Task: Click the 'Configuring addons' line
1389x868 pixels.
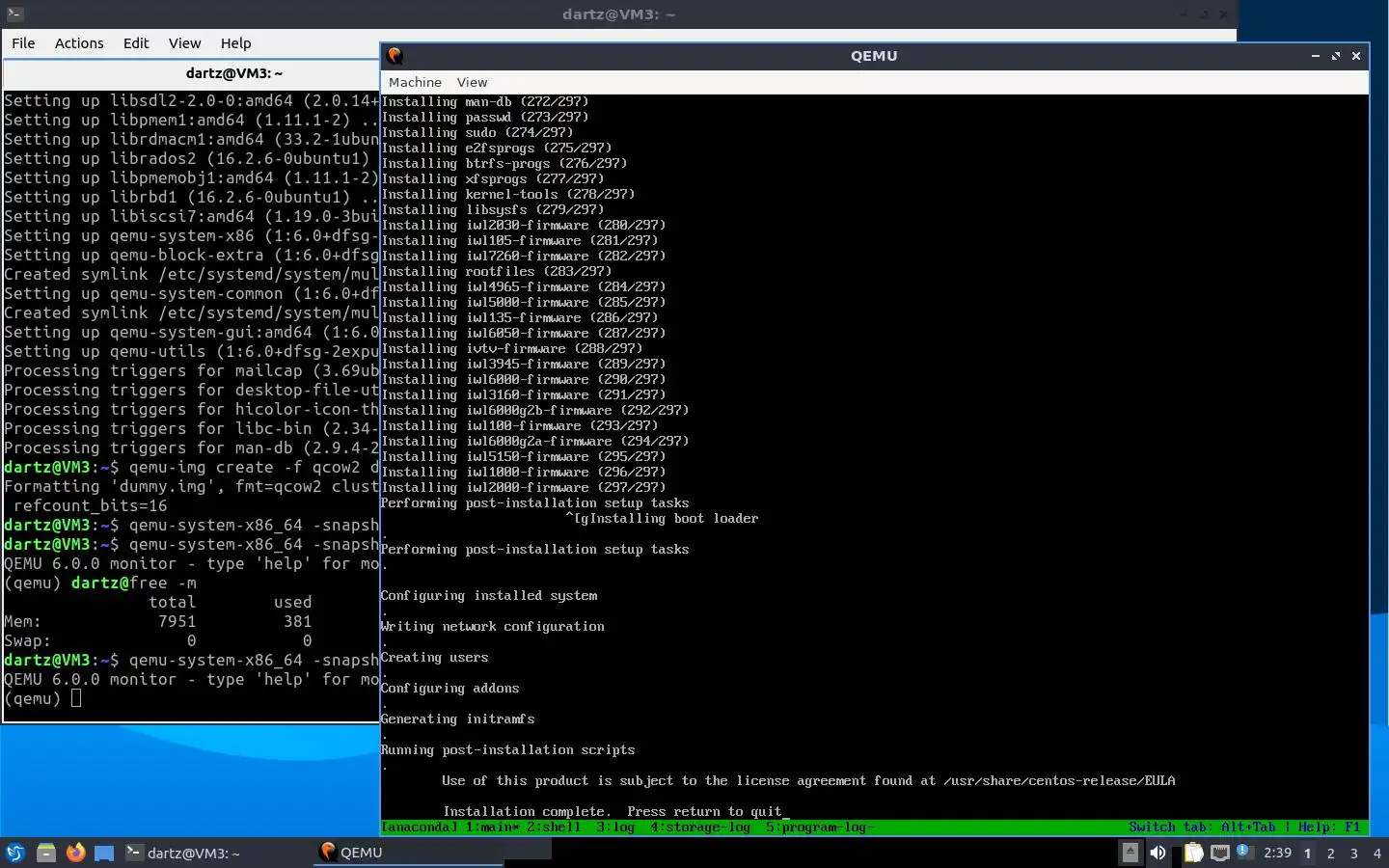Action: coord(449,689)
